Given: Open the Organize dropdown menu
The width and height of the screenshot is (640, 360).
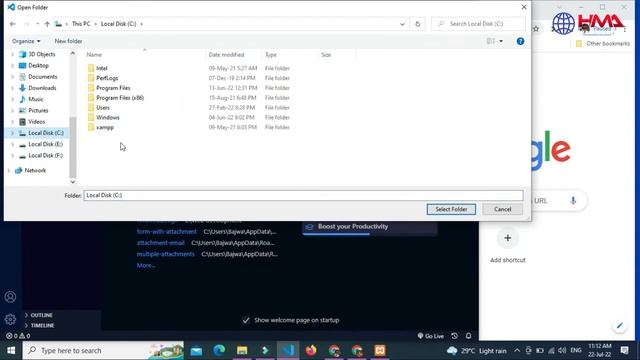Looking at the screenshot, I should (26, 41).
